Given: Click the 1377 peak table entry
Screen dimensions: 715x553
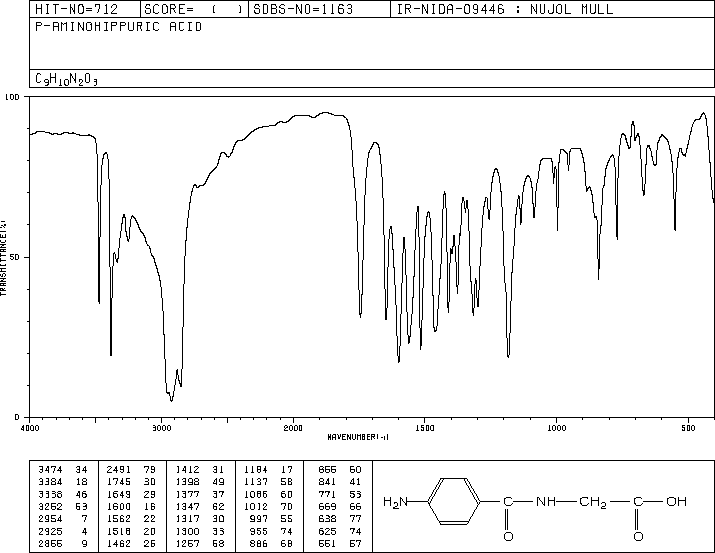Looking at the screenshot, I should pos(200,494).
